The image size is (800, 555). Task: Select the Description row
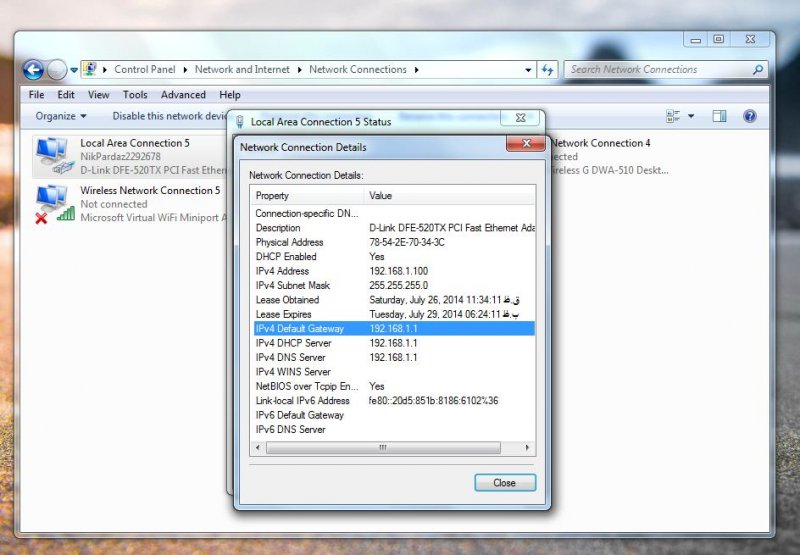[x=394, y=228]
